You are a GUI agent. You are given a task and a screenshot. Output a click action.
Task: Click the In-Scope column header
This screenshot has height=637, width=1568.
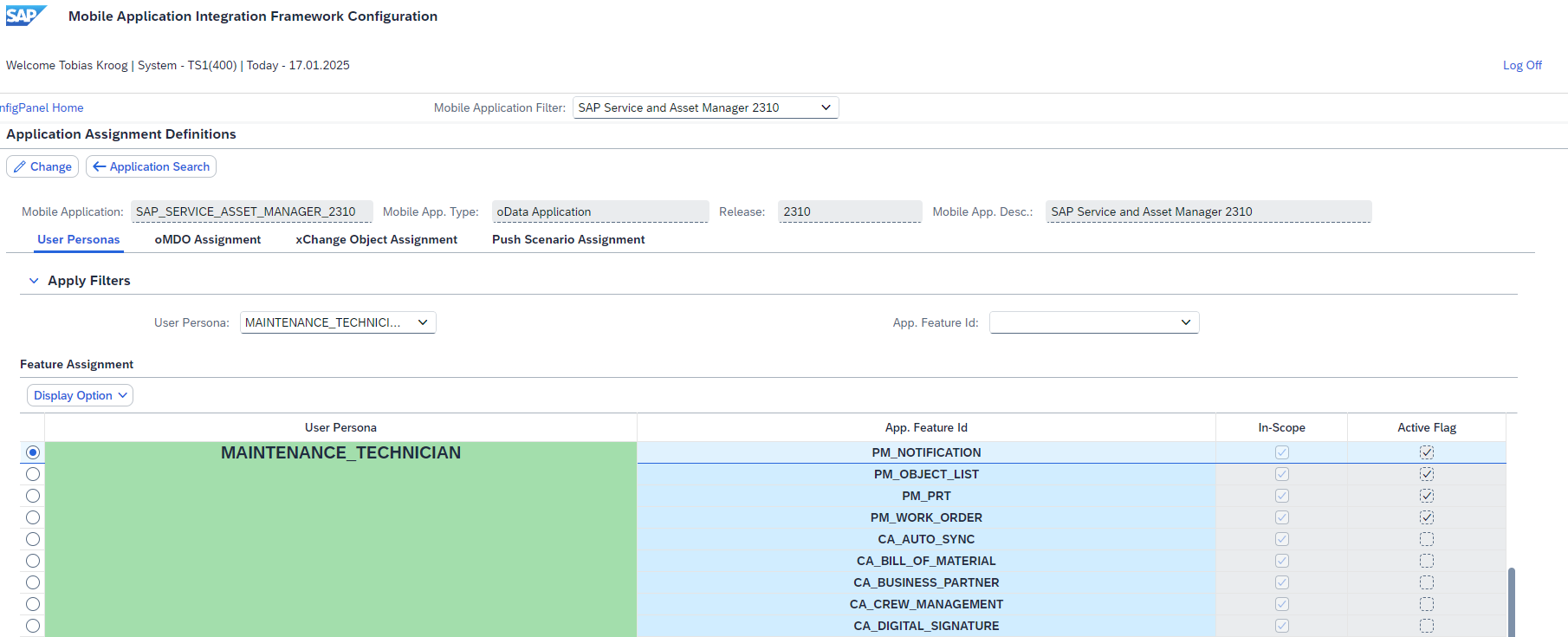click(x=1281, y=427)
